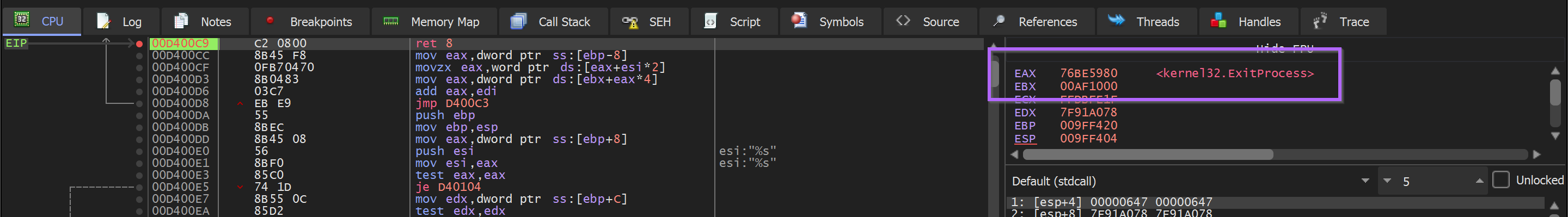Select the je D40104 instruction
Image resolution: width=1568 pixels, height=217 pixels.
(x=448, y=187)
